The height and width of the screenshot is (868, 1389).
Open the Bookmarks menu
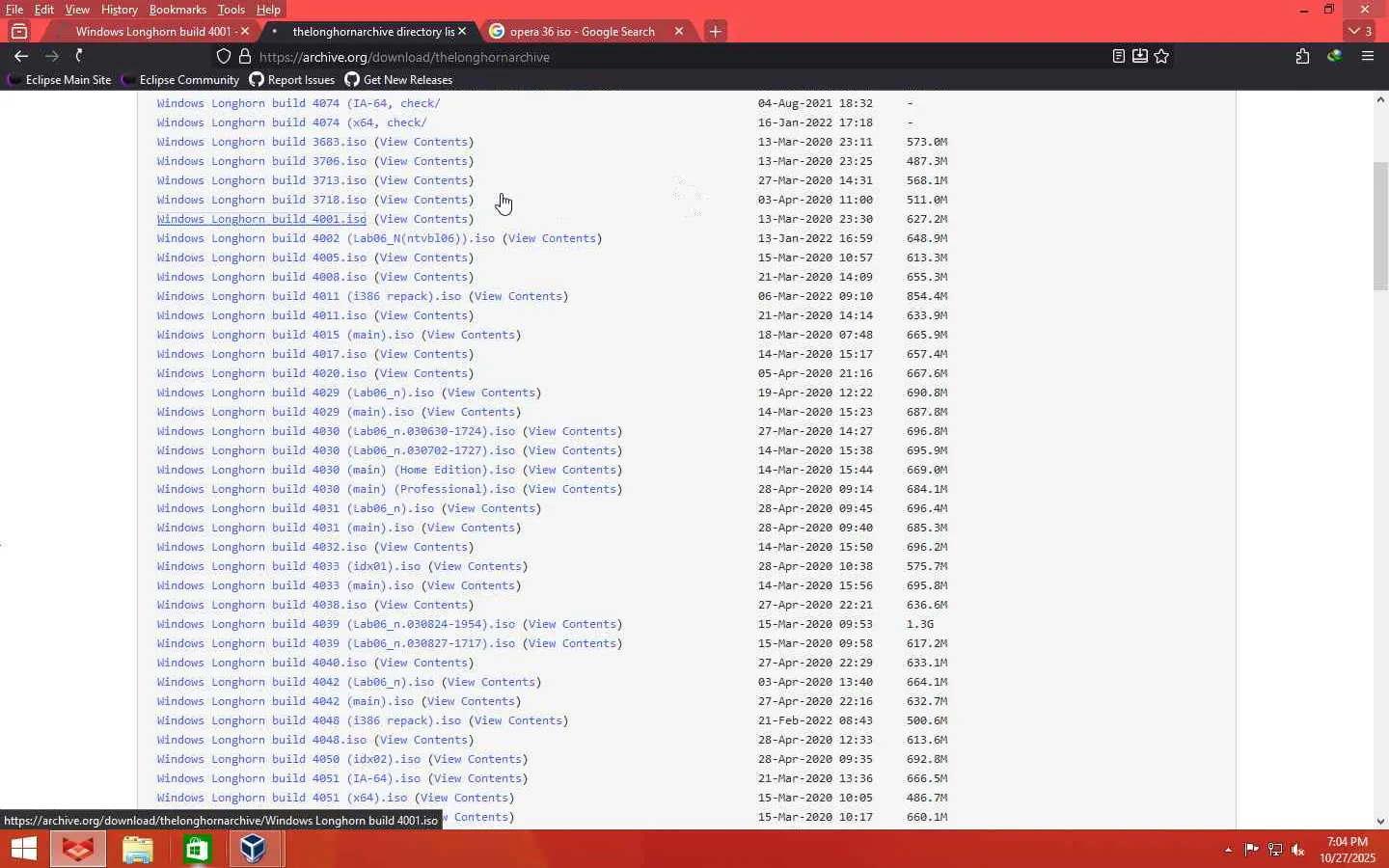click(x=177, y=10)
